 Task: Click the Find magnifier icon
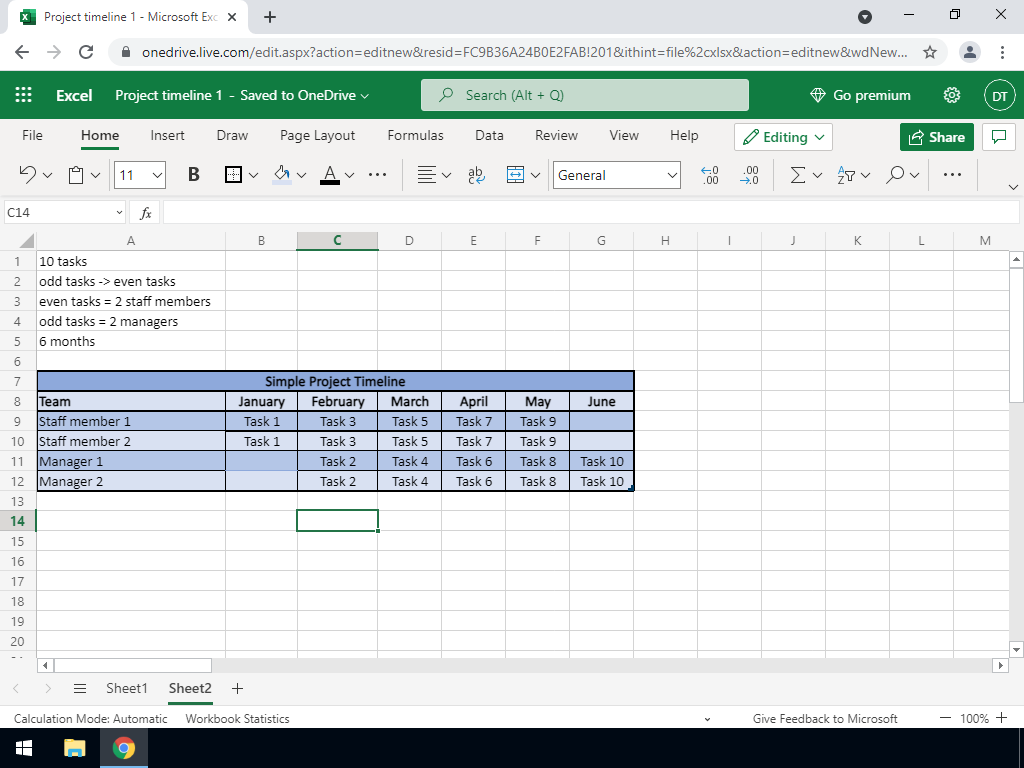coord(895,174)
